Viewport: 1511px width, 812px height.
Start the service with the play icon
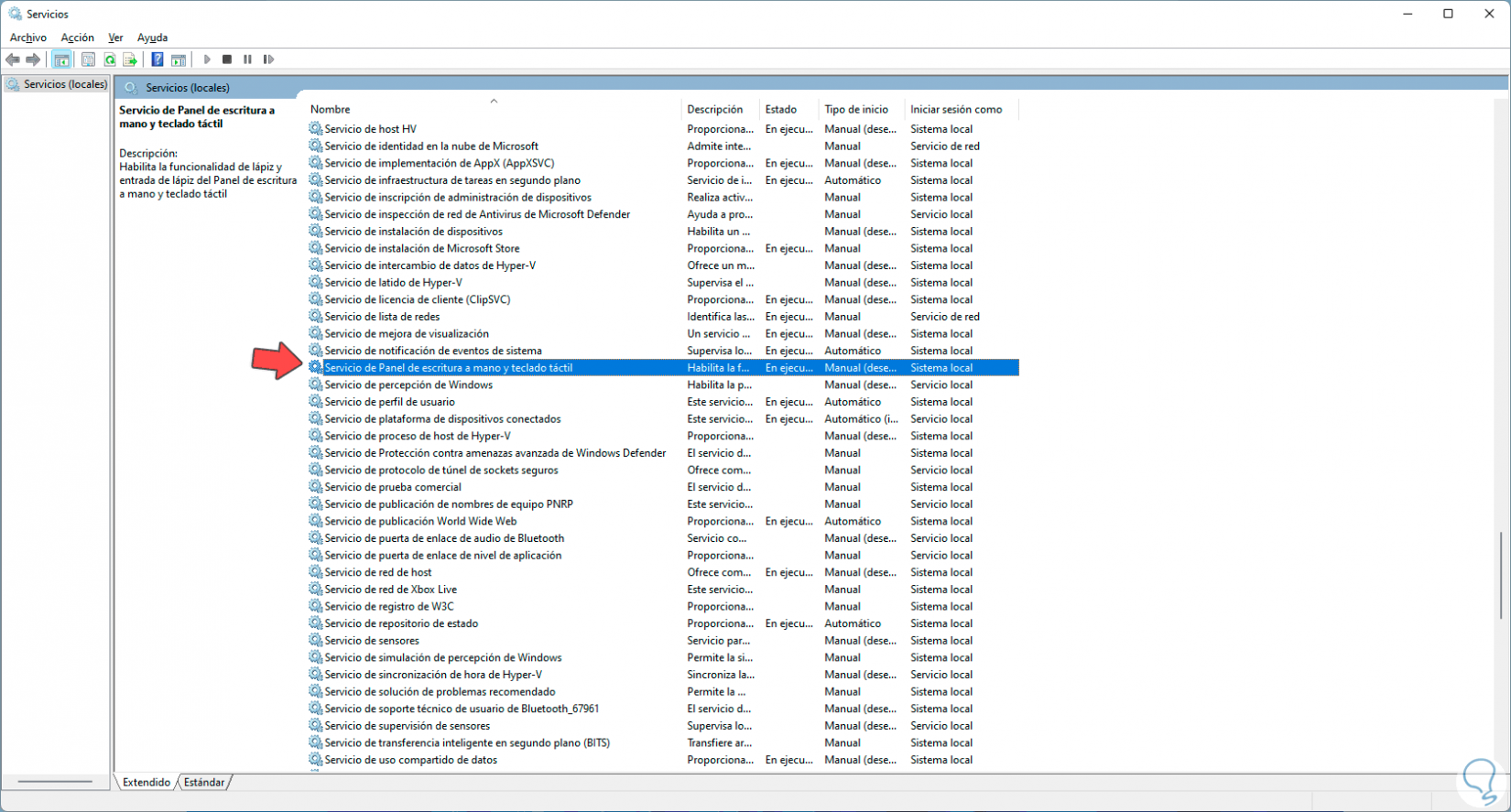coord(208,60)
